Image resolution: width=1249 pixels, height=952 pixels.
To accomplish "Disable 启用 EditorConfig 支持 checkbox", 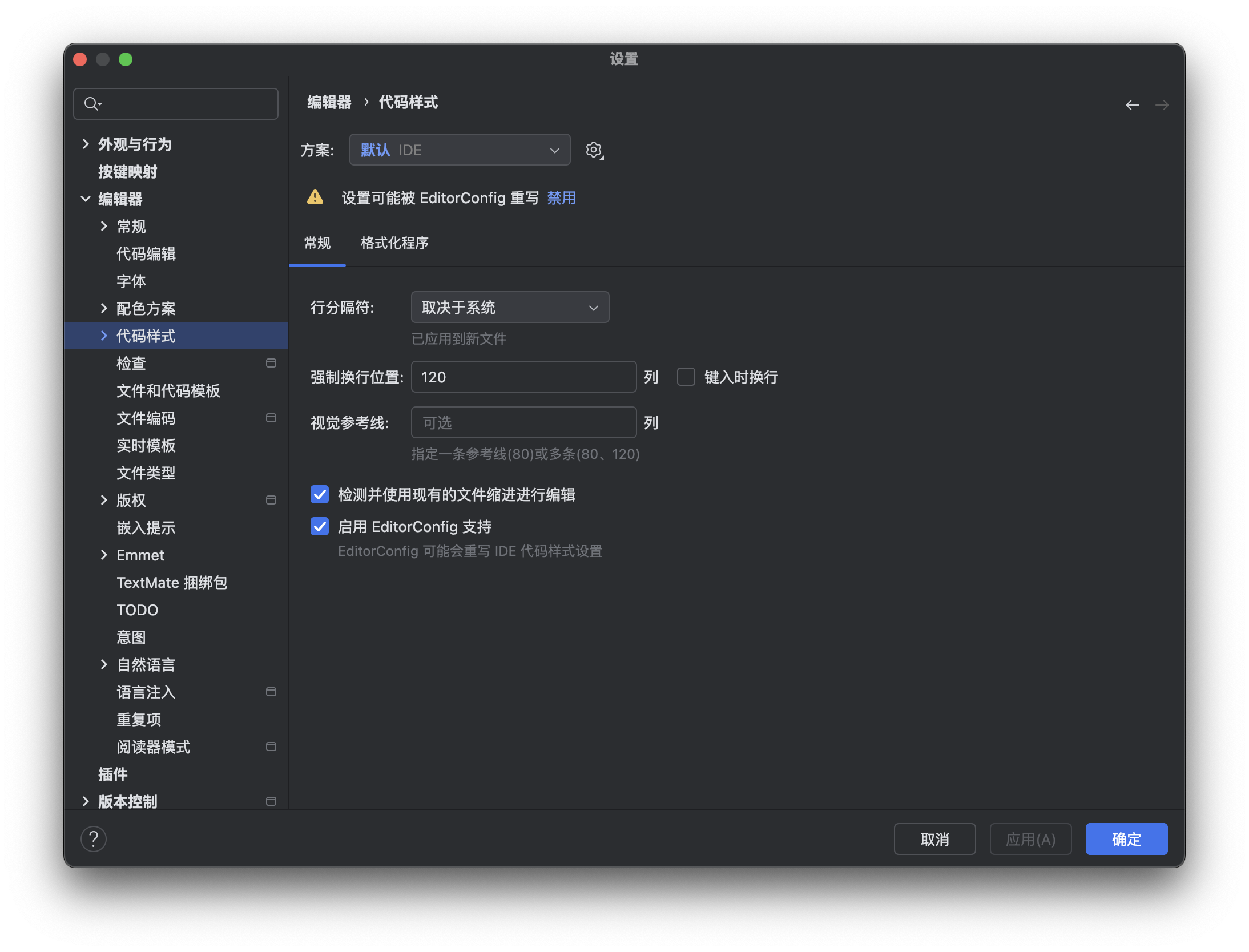I will pyautogui.click(x=320, y=526).
